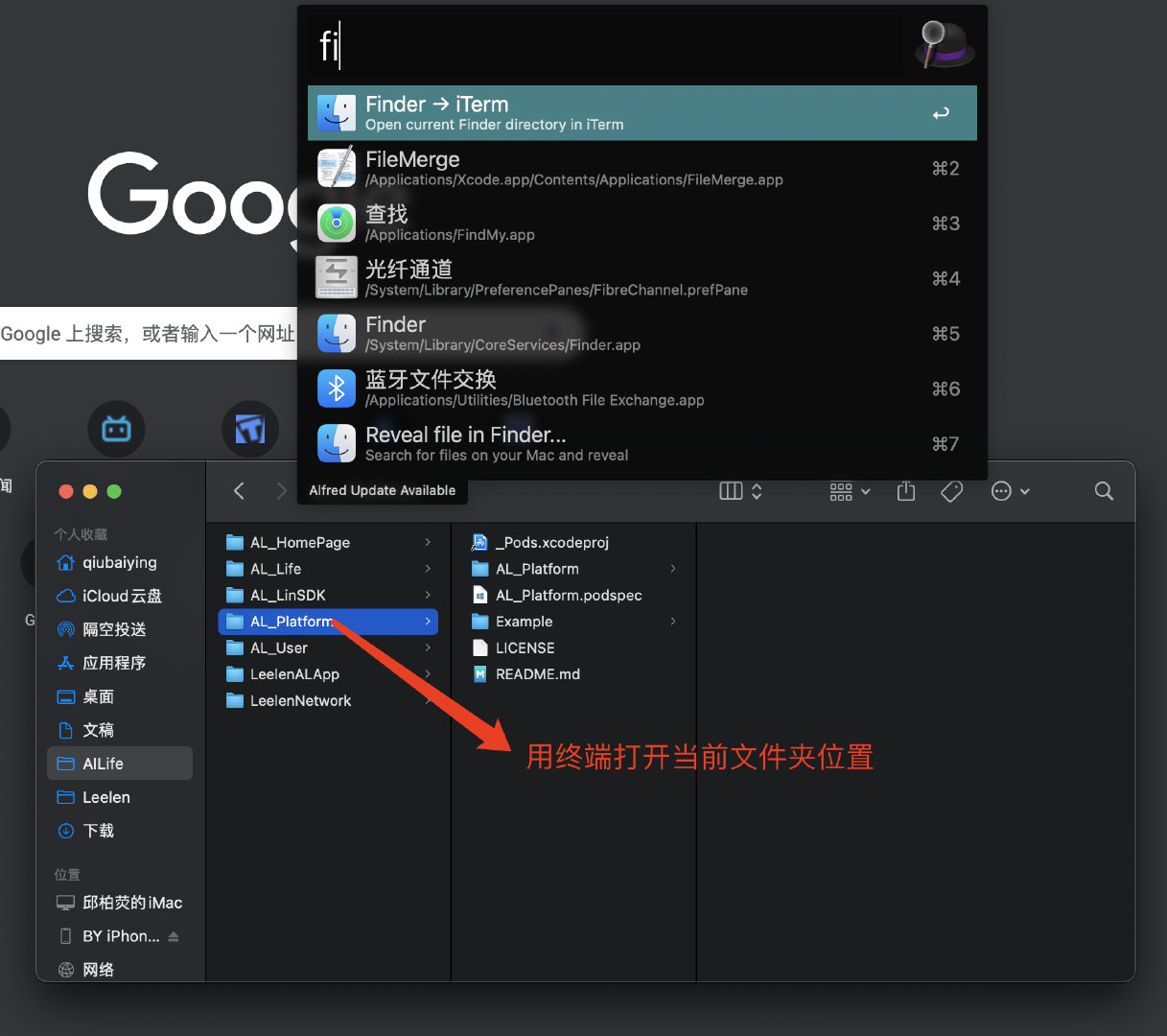The height and width of the screenshot is (1036, 1167).
Task: Open iCloud 云盘 in Finder sidebar
Action: point(120,596)
